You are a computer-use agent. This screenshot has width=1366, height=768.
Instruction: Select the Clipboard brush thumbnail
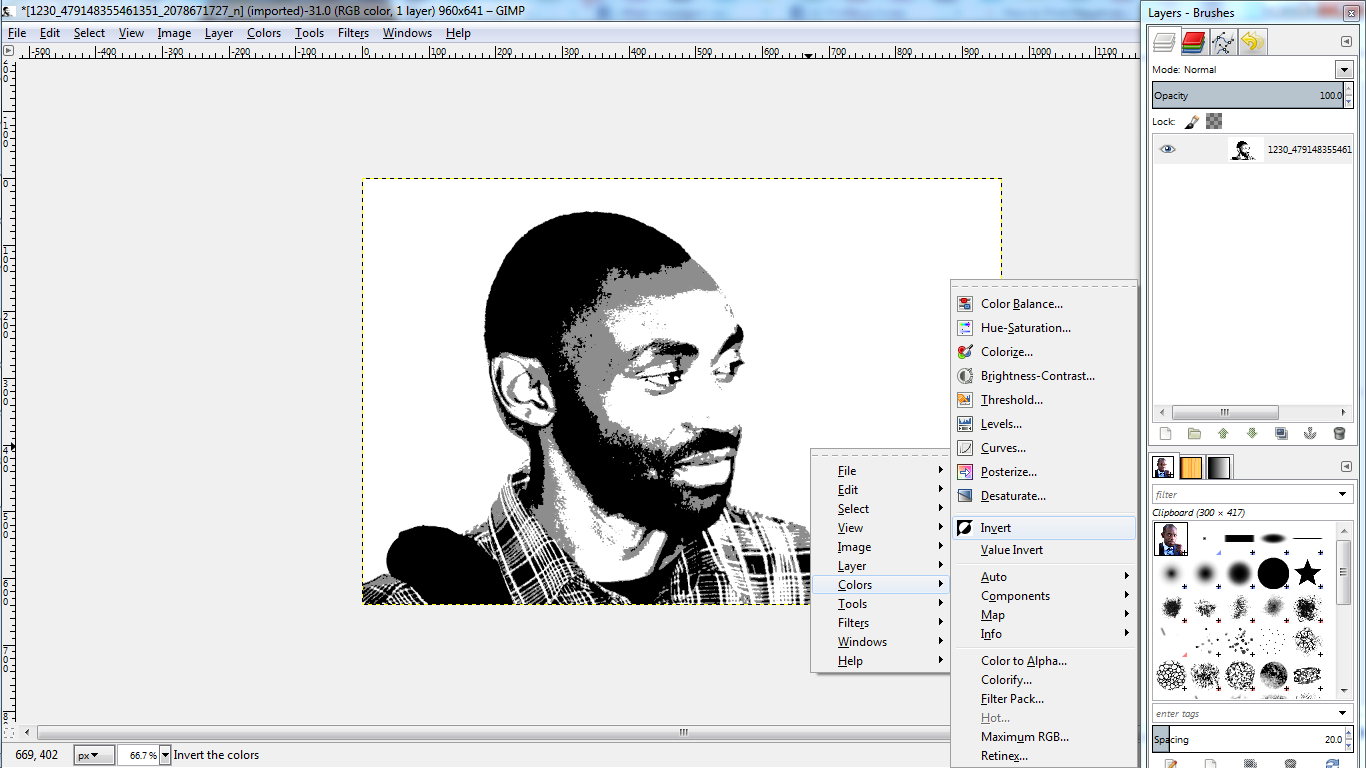coord(1171,540)
